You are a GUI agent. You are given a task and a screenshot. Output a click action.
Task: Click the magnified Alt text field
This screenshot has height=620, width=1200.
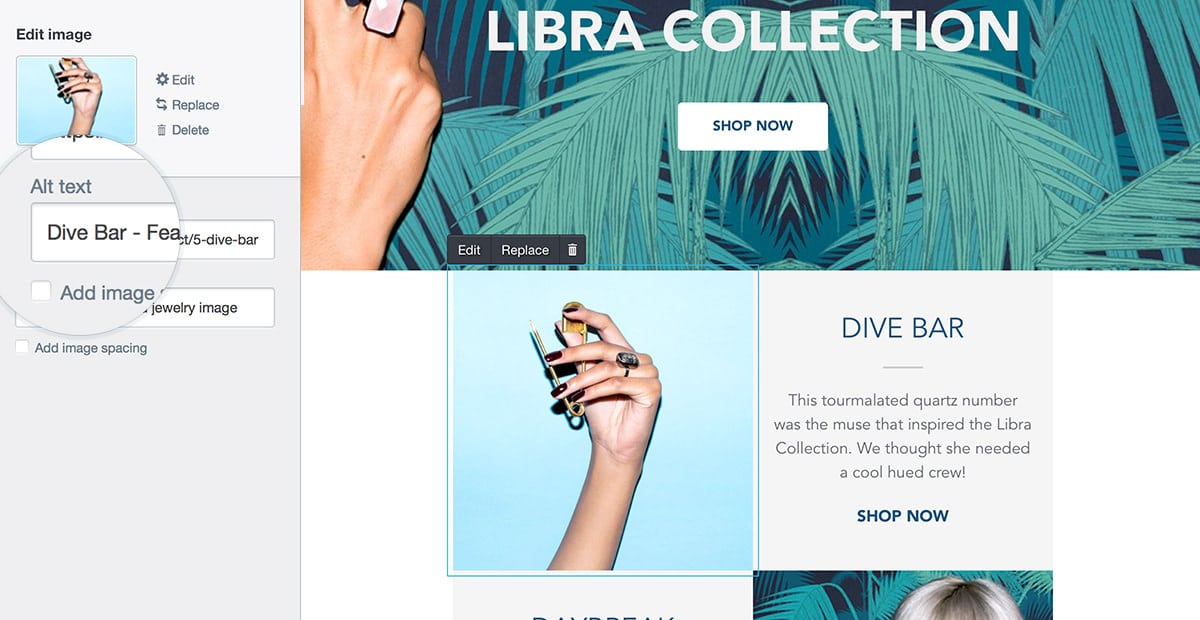click(105, 232)
